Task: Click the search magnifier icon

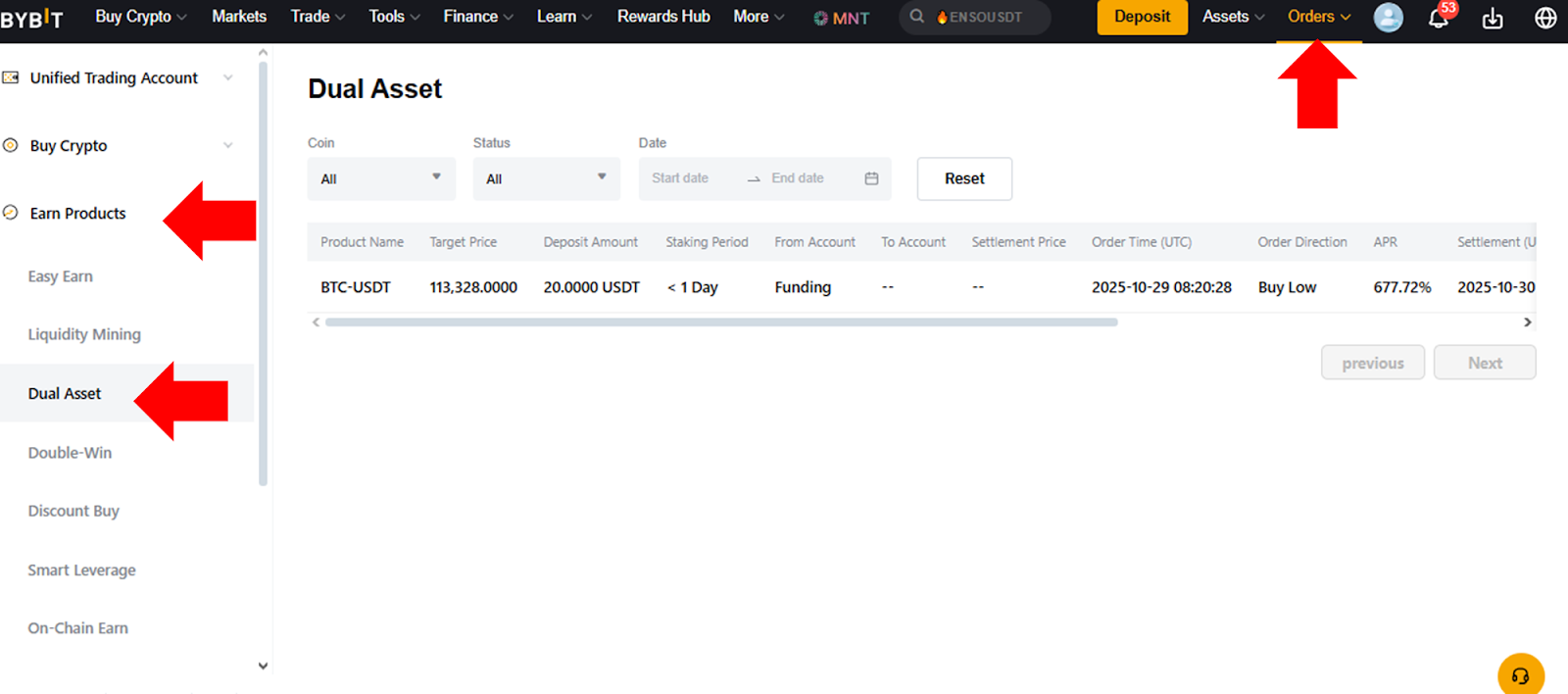Action: [916, 17]
